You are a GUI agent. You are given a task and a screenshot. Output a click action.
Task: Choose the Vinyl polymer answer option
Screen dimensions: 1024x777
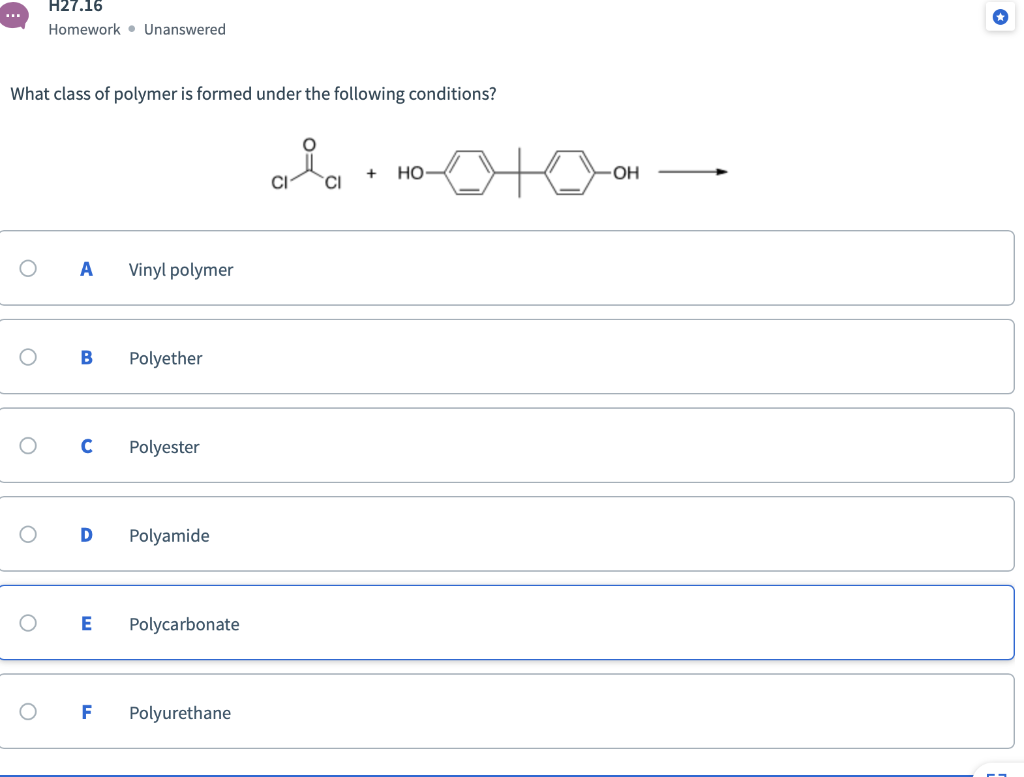[x=181, y=269]
